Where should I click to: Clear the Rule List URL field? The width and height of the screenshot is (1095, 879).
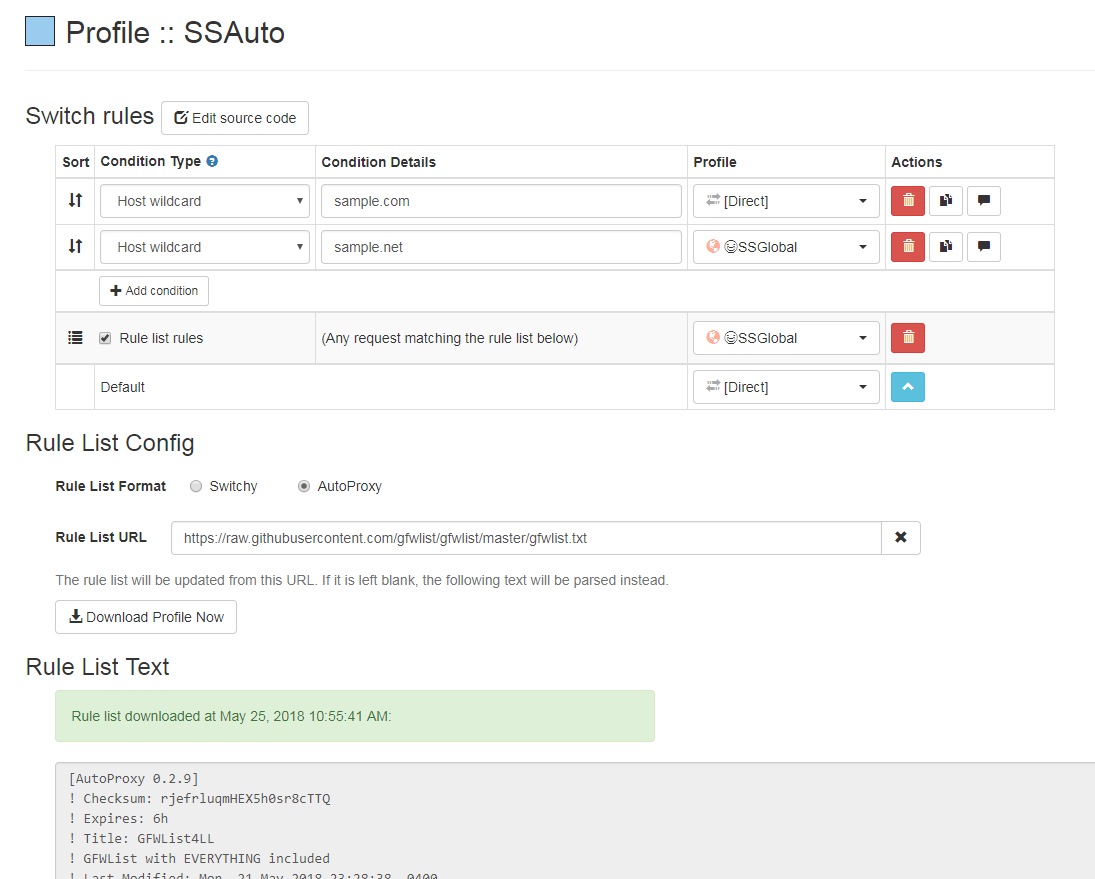(900, 537)
